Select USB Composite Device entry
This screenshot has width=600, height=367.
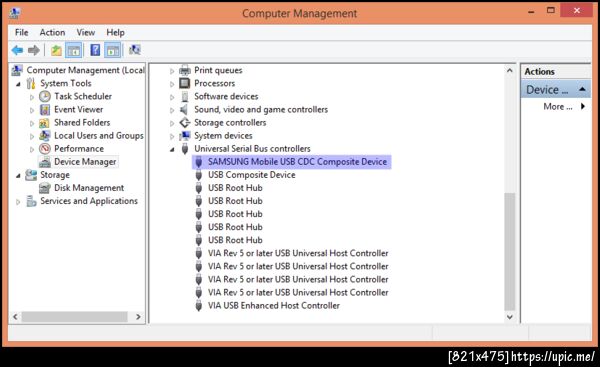252,175
